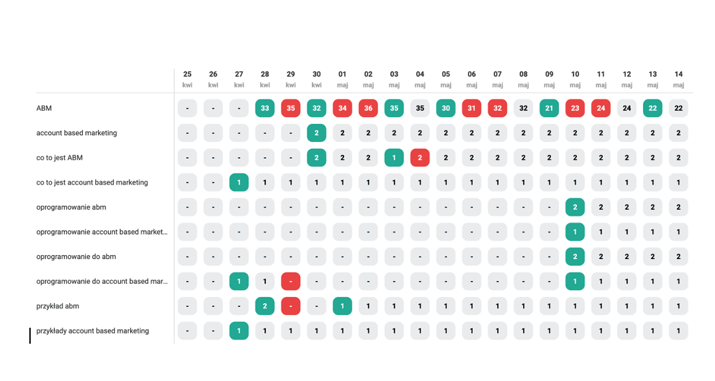This screenshot has height=381, width=715.
Task: Click the green 1 cell in 'przykłady account based marketing'
Action: tap(239, 331)
